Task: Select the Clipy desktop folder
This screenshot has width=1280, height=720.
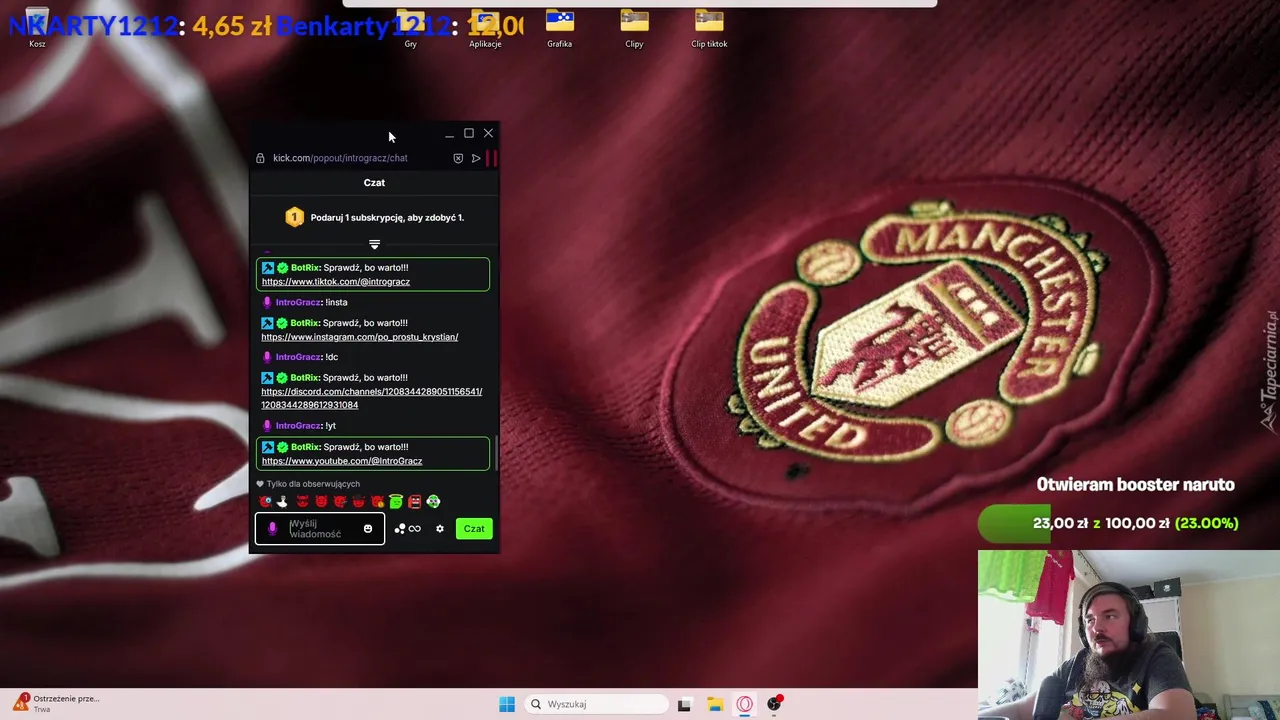Action: 634,28
